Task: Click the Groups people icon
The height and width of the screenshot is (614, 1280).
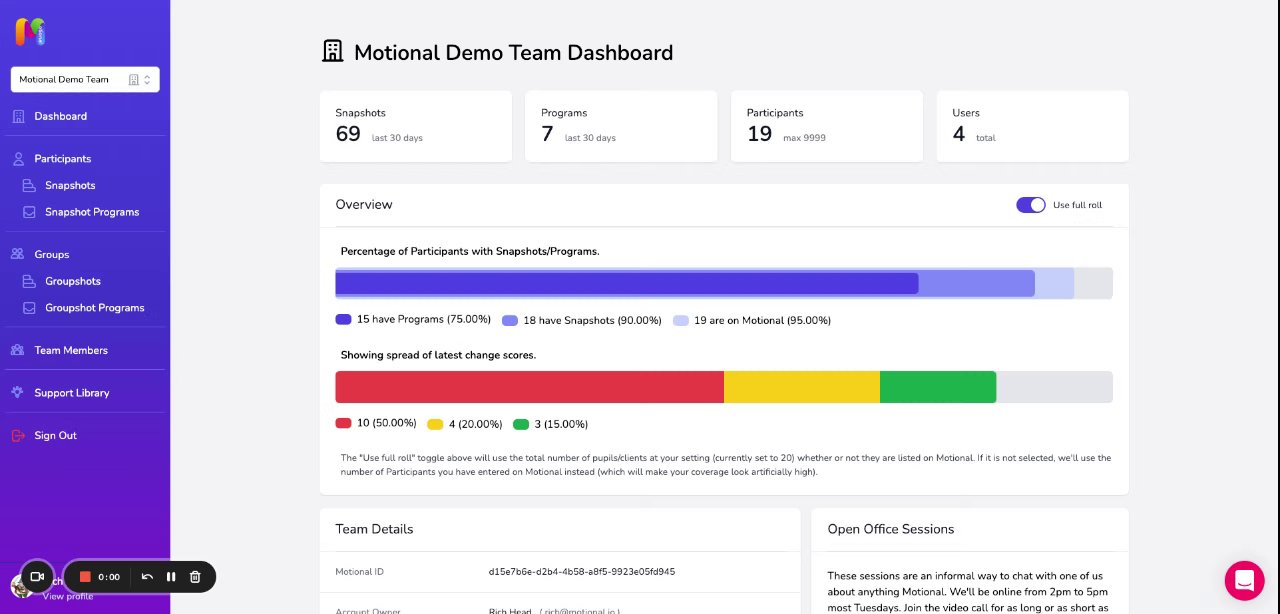Action: point(18,254)
